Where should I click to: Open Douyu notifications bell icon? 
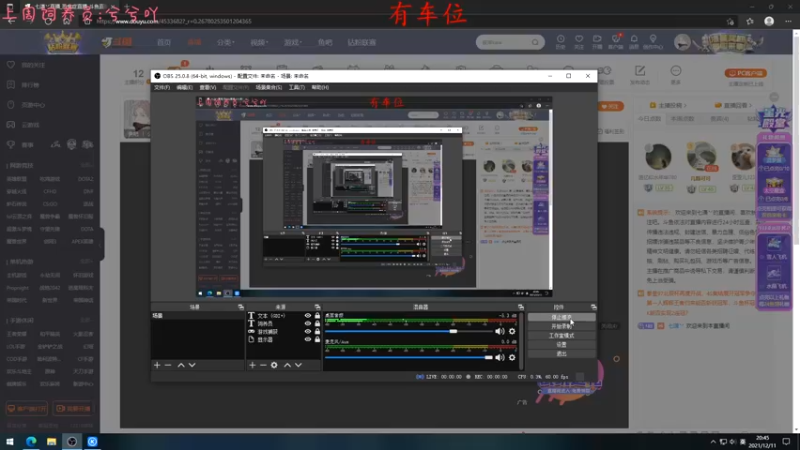(634, 41)
